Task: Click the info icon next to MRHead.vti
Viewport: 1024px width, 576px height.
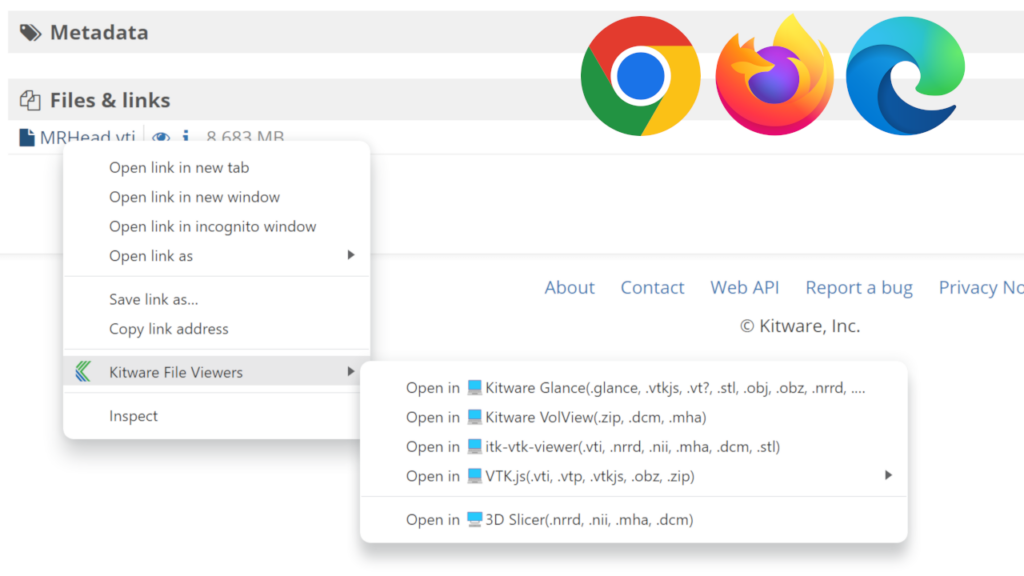Action: (x=186, y=136)
